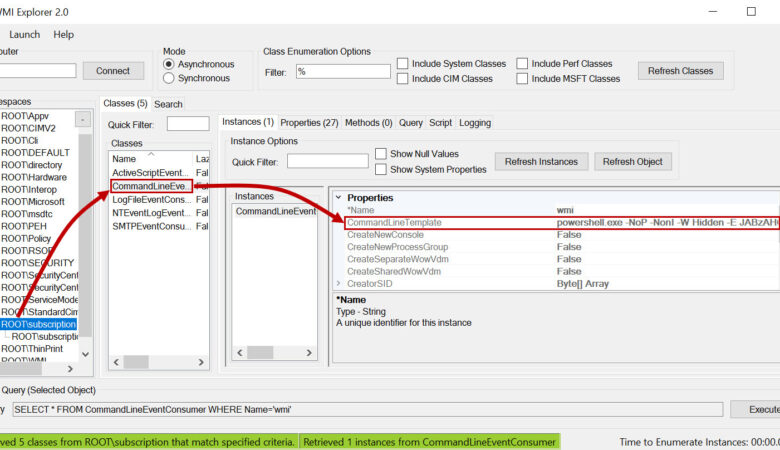Select ROOT\ThinPrint namespace
The width and height of the screenshot is (780, 450).
click(x=32, y=349)
